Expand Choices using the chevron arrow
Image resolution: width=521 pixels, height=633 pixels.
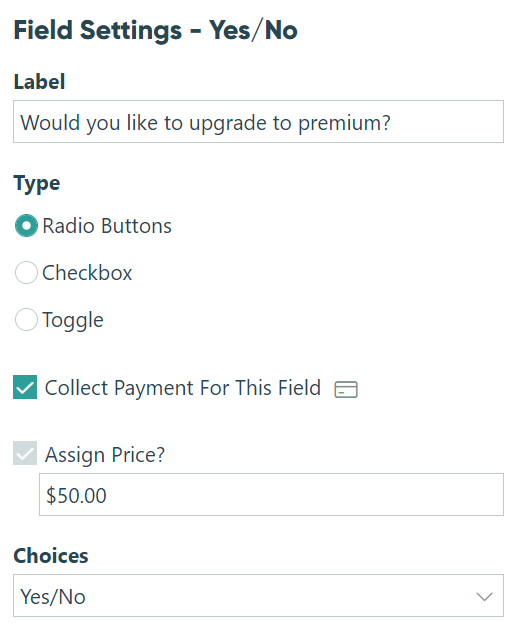484,596
